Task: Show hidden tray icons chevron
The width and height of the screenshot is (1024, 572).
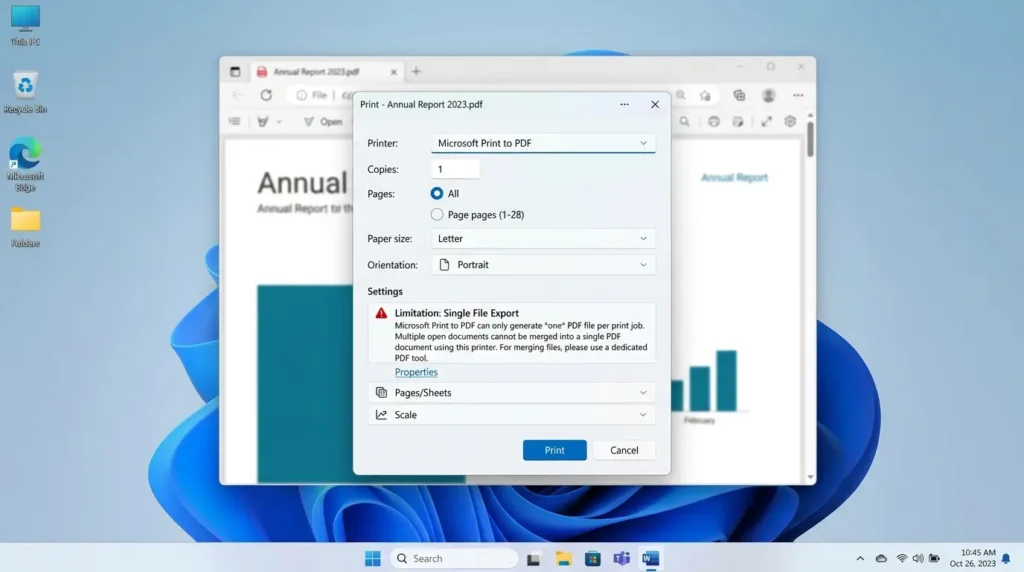Action: 860,558
